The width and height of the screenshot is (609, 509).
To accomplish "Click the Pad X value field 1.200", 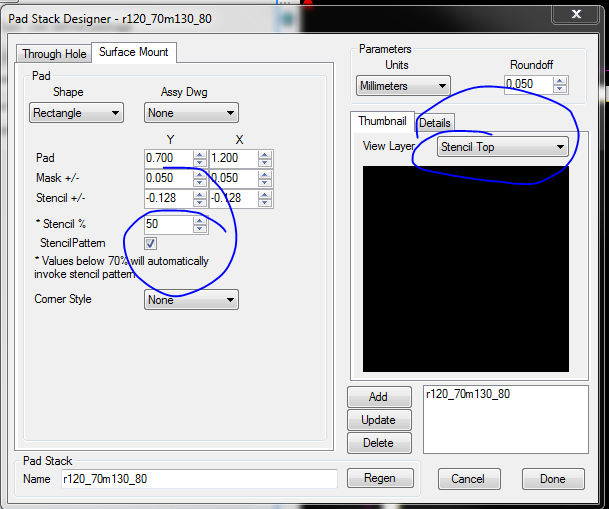I will click(x=233, y=158).
